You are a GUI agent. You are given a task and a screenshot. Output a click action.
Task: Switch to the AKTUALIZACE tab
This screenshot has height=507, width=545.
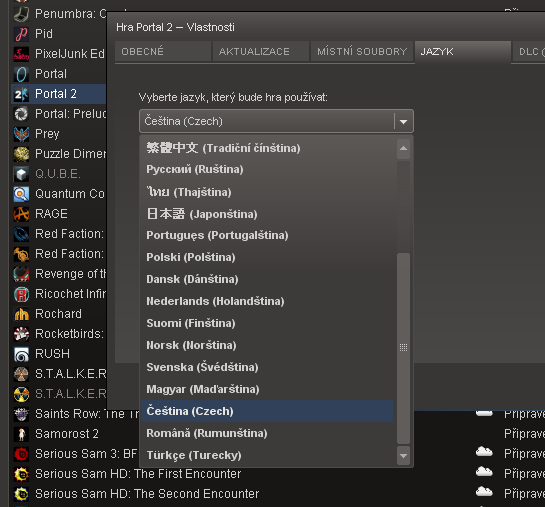[x=261, y=51]
